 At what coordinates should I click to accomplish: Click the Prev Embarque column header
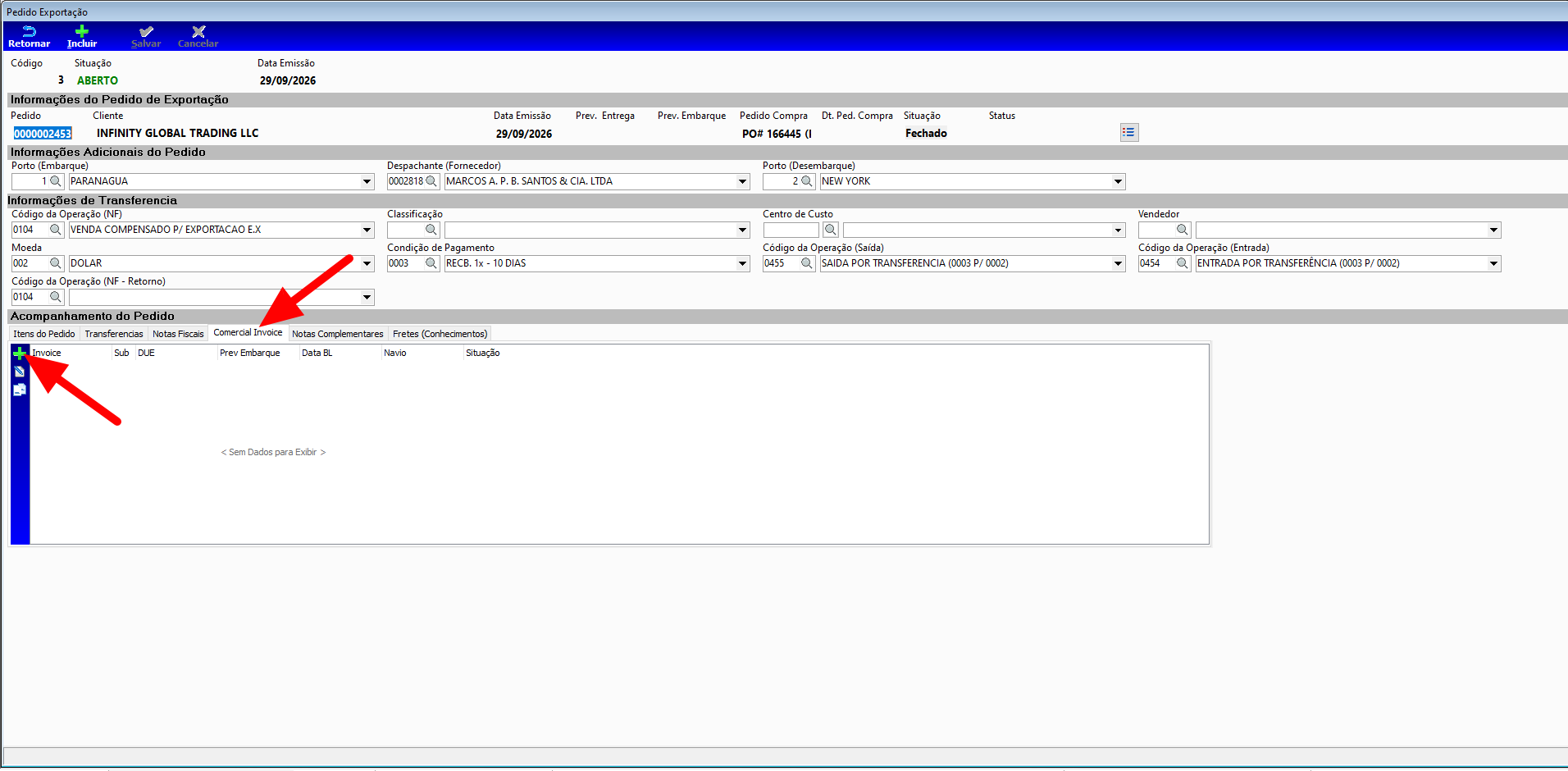(x=258, y=353)
